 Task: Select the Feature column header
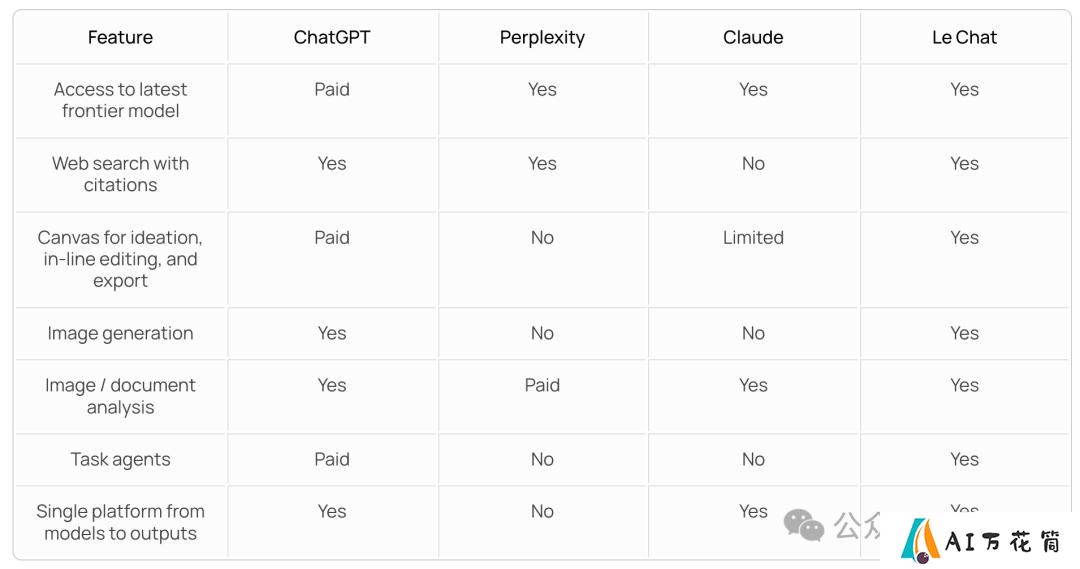(121, 37)
